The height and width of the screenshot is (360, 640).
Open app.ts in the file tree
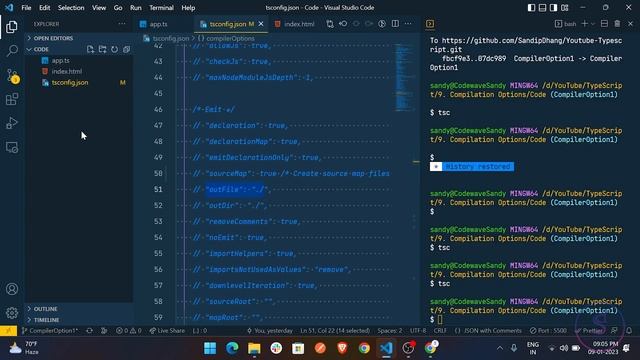(60, 60)
